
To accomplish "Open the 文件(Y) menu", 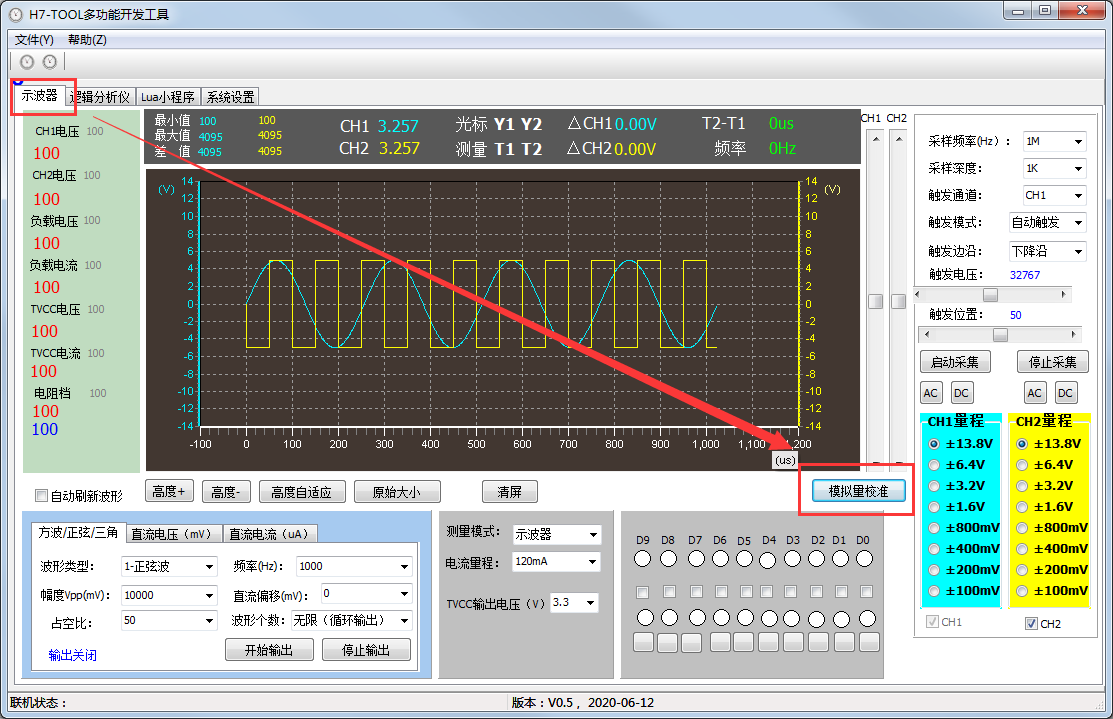I will (34, 40).
